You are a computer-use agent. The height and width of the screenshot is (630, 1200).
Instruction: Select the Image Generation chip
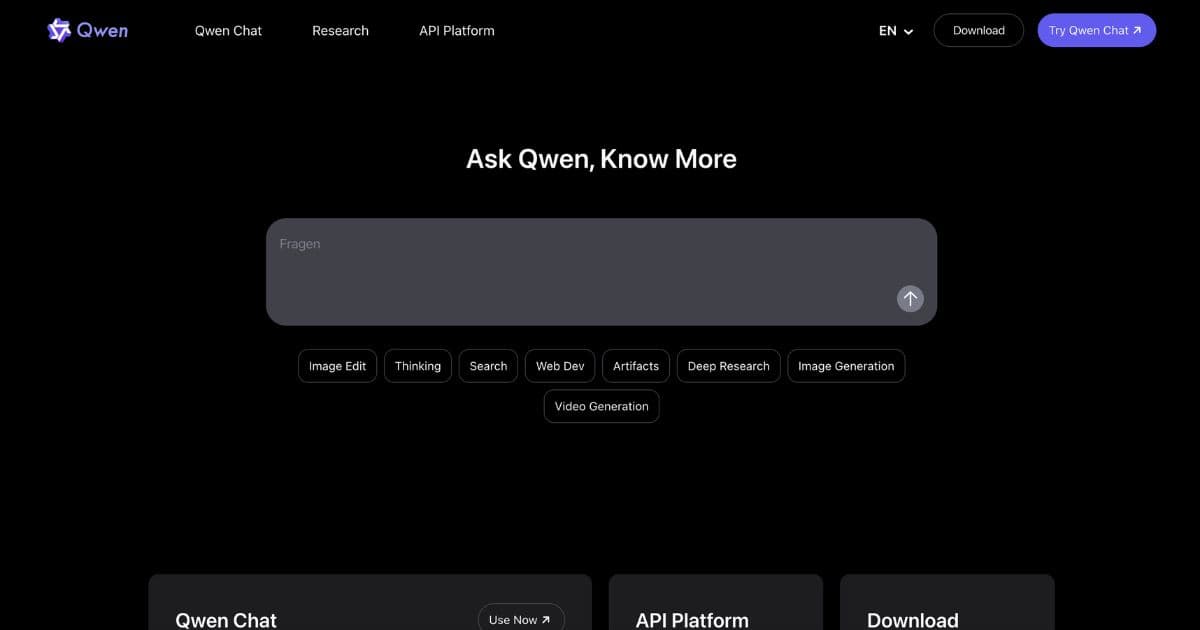point(846,366)
